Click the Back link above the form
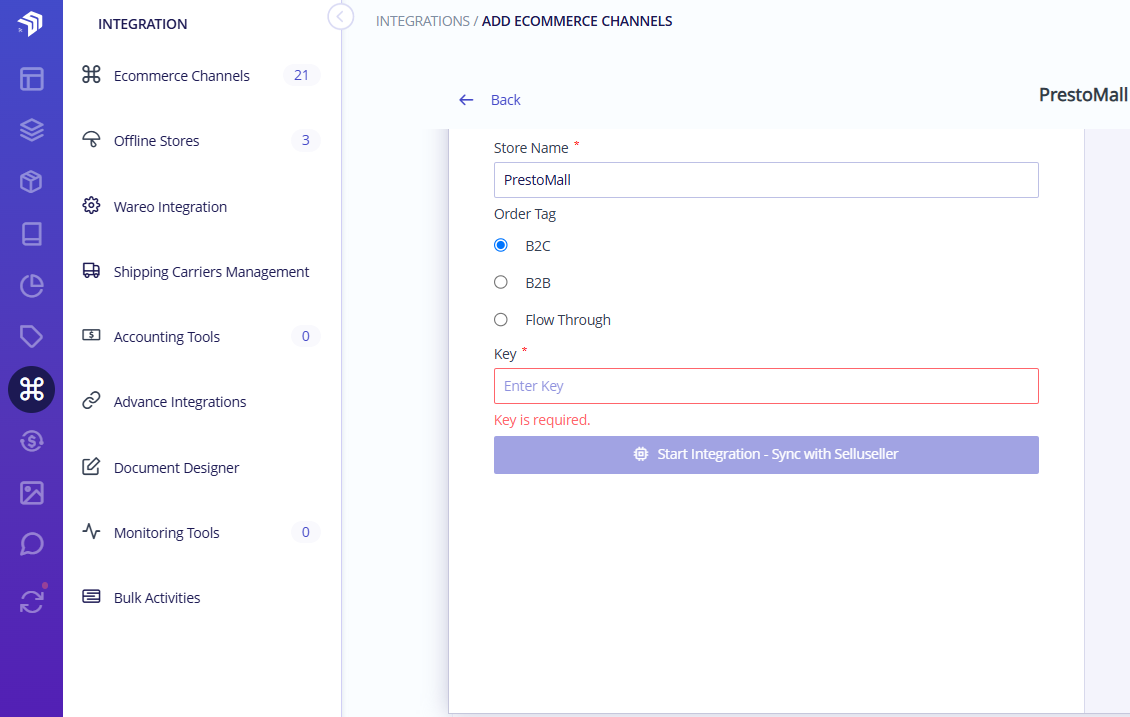The width and height of the screenshot is (1130, 717). [x=505, y=100]
